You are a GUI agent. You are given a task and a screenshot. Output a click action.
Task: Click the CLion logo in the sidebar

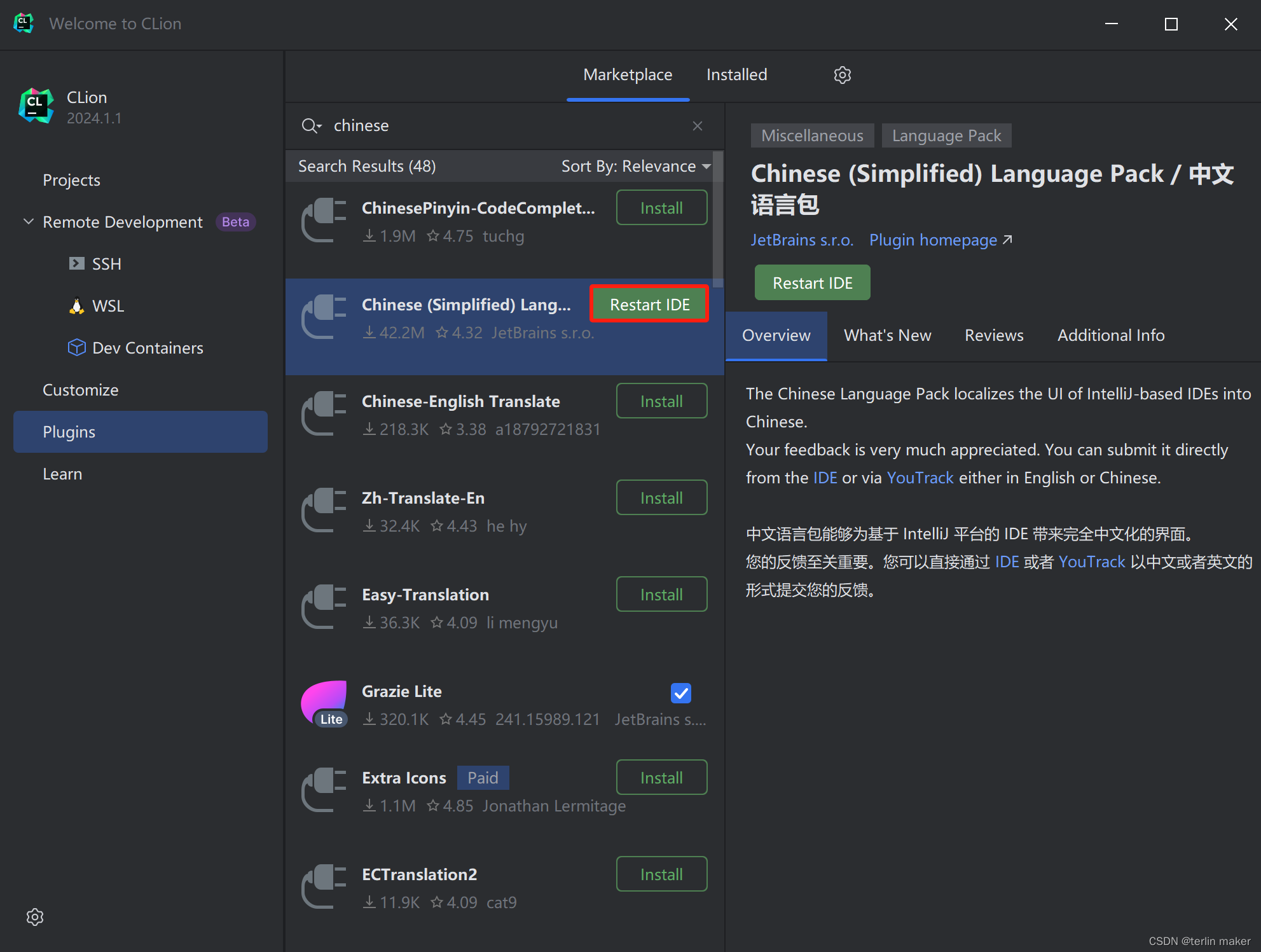click(36, 106)
